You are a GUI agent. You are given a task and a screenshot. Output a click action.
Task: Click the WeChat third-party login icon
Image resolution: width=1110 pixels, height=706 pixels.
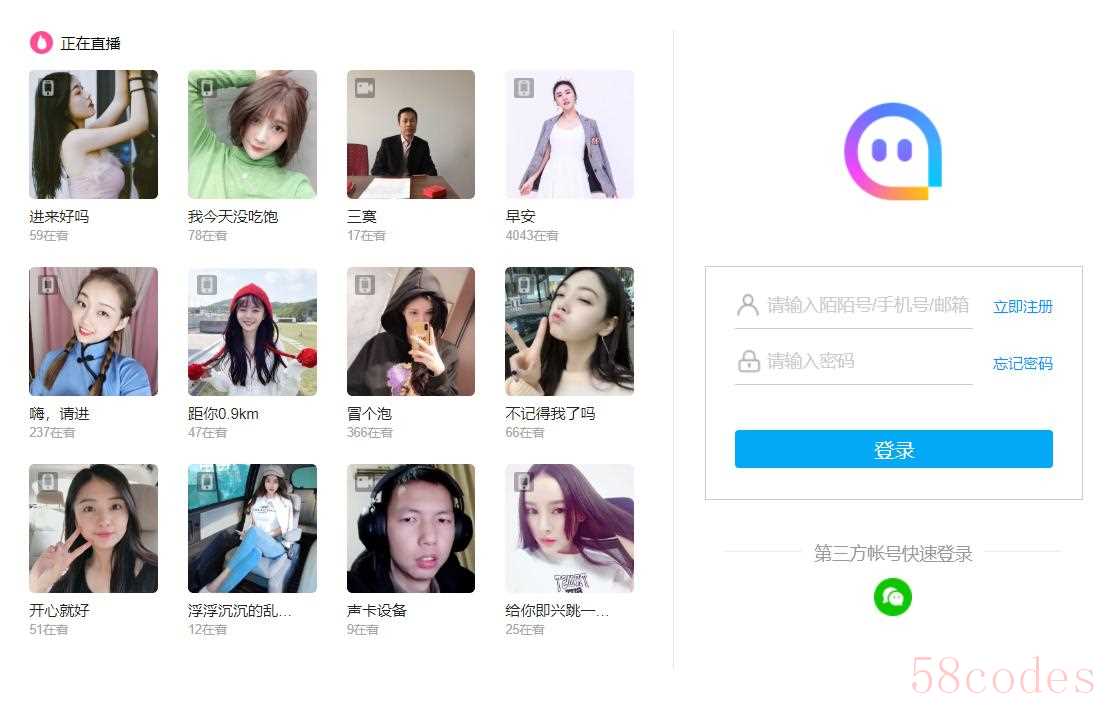pyautogui.click(x=893, y=597)
